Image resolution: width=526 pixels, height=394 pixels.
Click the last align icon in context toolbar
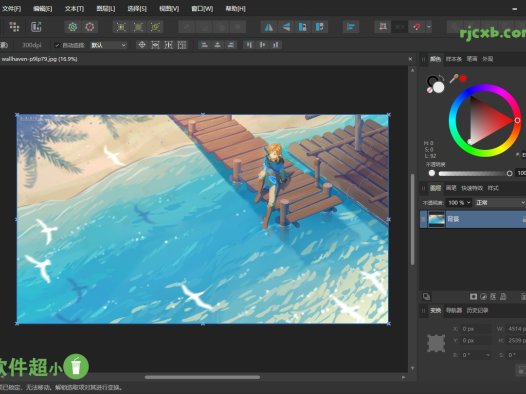point(275,45)
